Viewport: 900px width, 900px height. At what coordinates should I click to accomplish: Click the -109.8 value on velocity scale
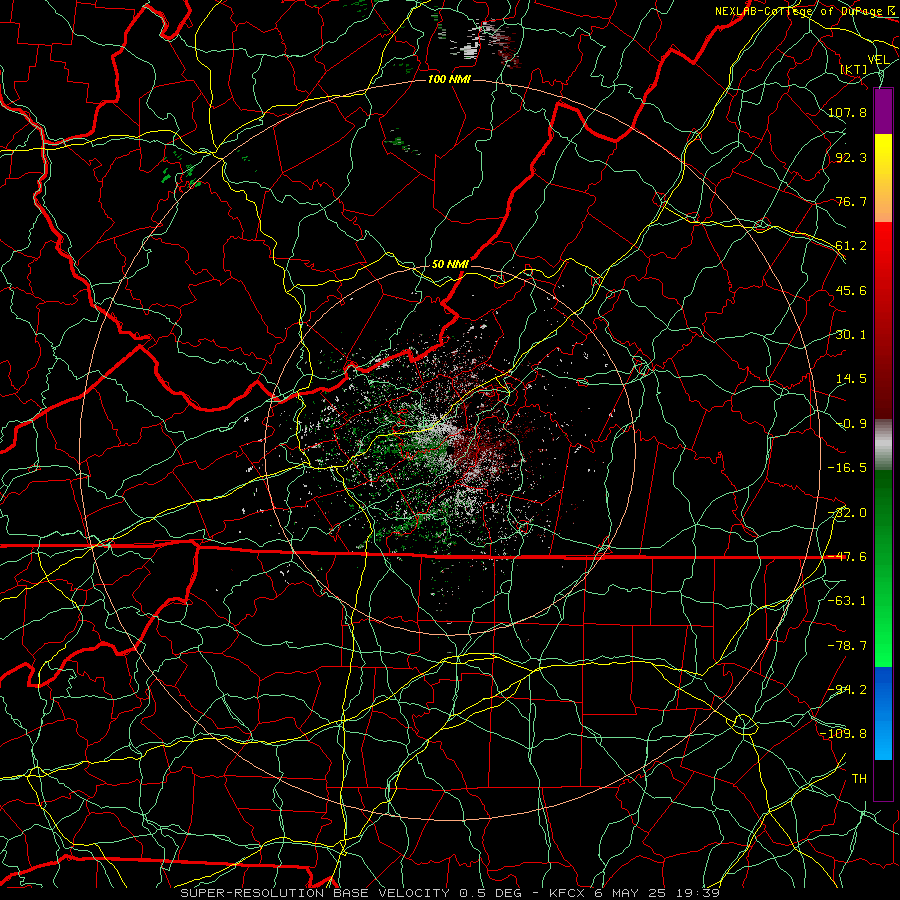843,734
